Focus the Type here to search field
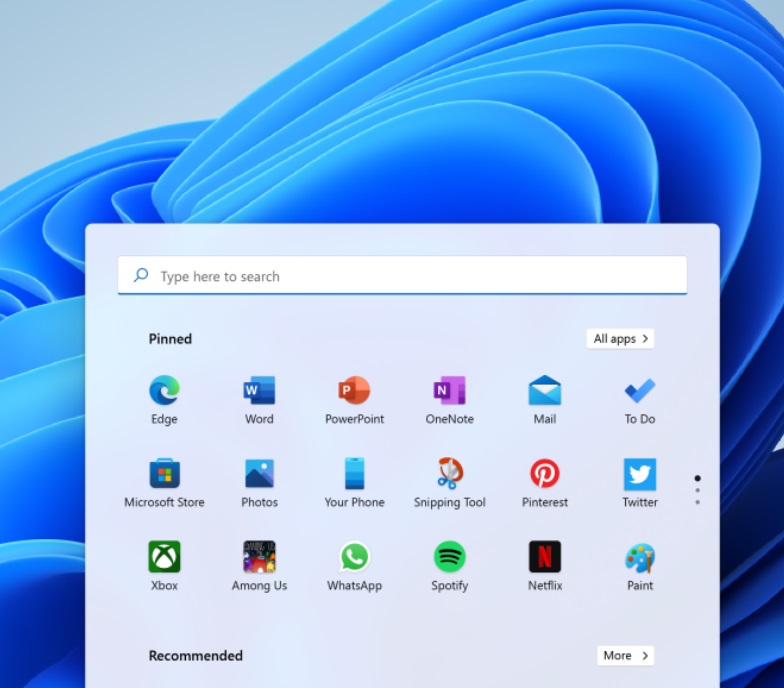 pos(402,275)
